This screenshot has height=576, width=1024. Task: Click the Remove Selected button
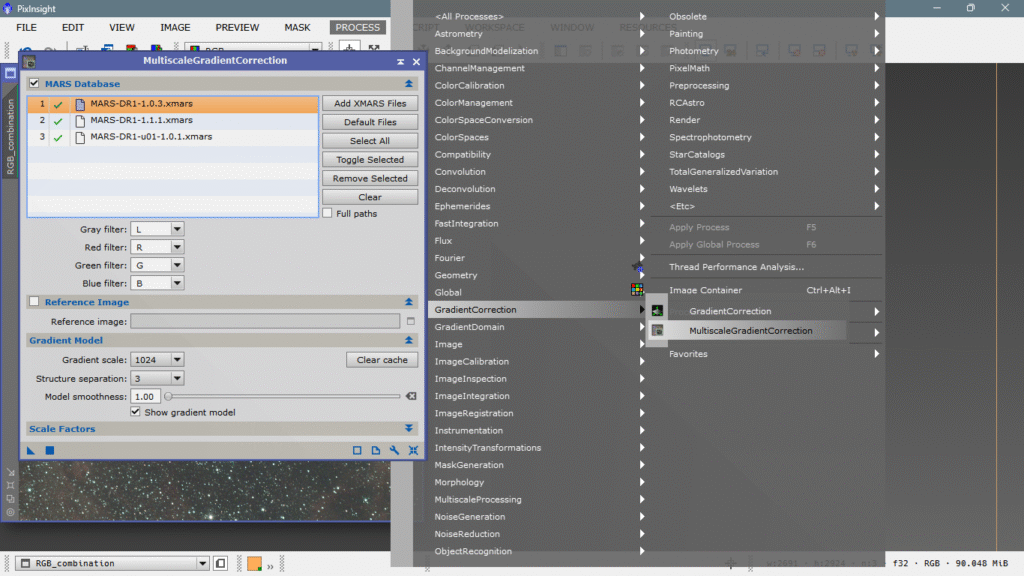(x=370, y=178)
